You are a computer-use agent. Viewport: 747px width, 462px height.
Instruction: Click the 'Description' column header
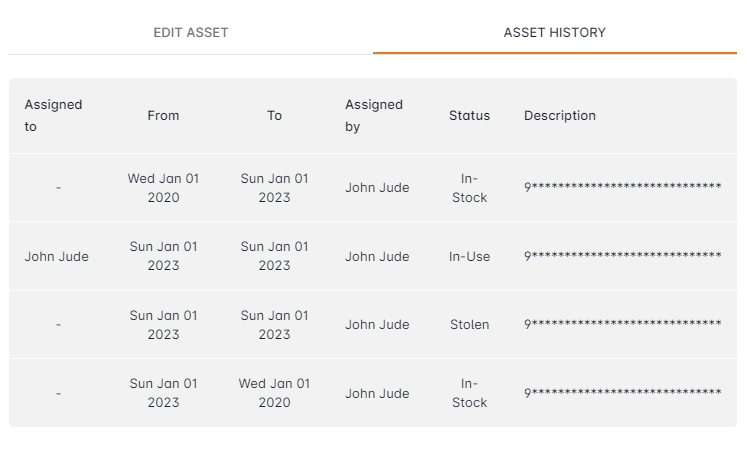[x=559, y=115]
